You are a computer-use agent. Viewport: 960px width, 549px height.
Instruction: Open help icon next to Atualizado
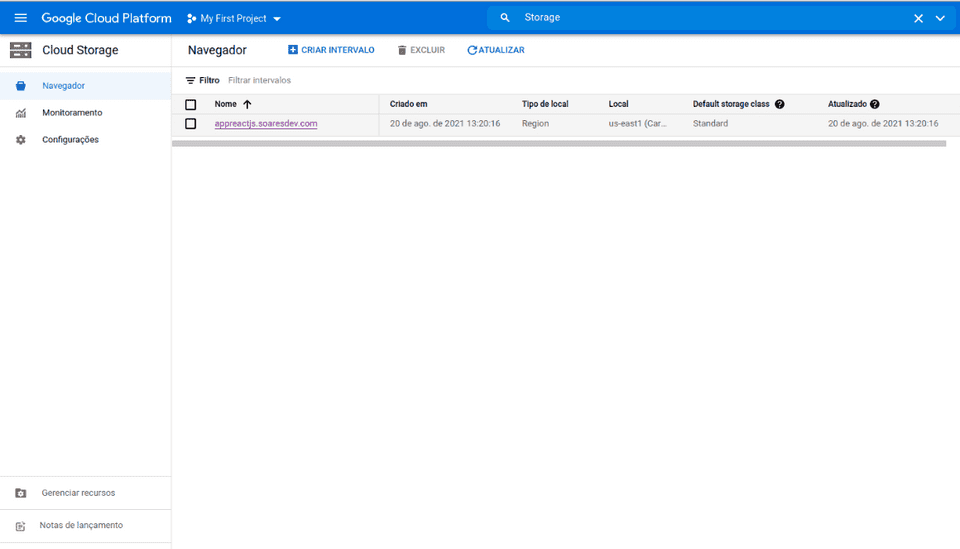[x=875, y=104]
